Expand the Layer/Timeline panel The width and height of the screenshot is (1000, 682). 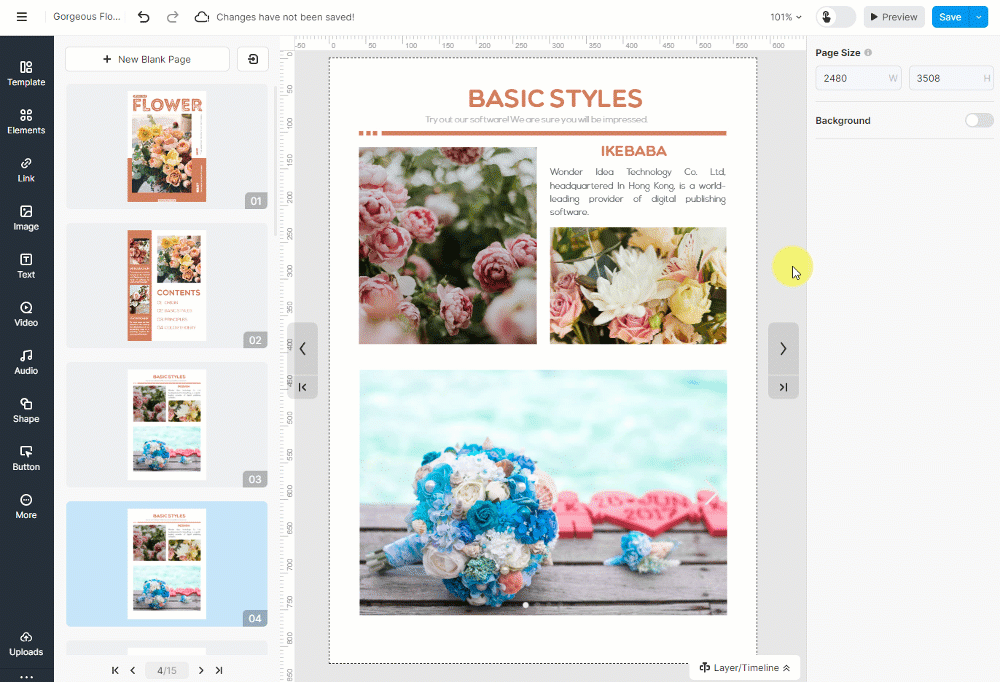[x=744, y=667]
